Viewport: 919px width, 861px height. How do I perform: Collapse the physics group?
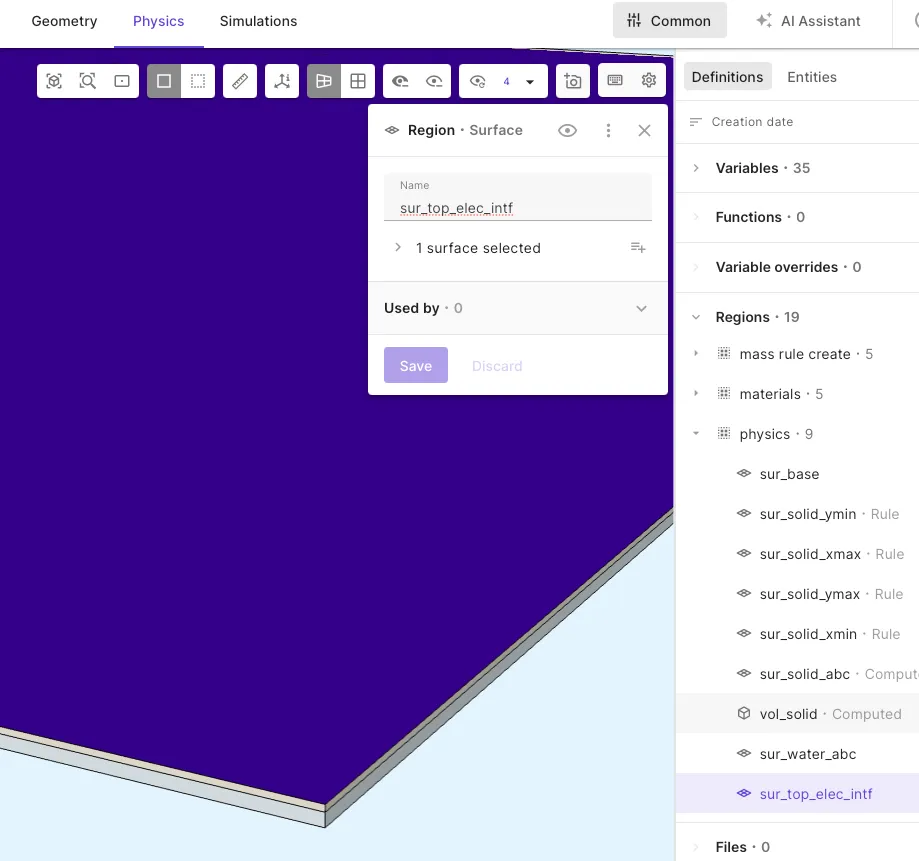(x=696, y=434)
